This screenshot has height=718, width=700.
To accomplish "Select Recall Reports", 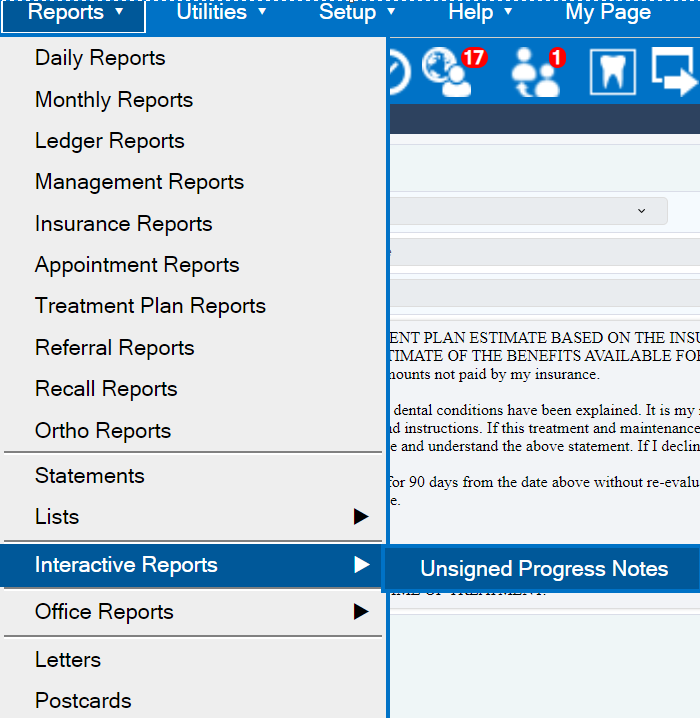I will 192,389.
